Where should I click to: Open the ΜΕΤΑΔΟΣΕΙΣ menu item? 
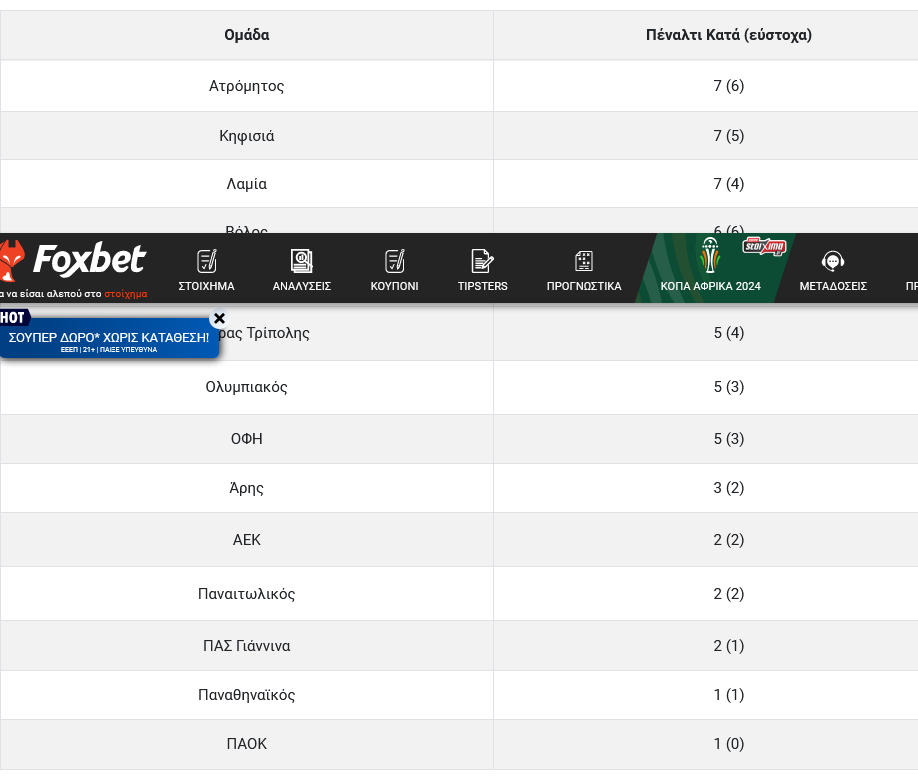coord(833,286)
